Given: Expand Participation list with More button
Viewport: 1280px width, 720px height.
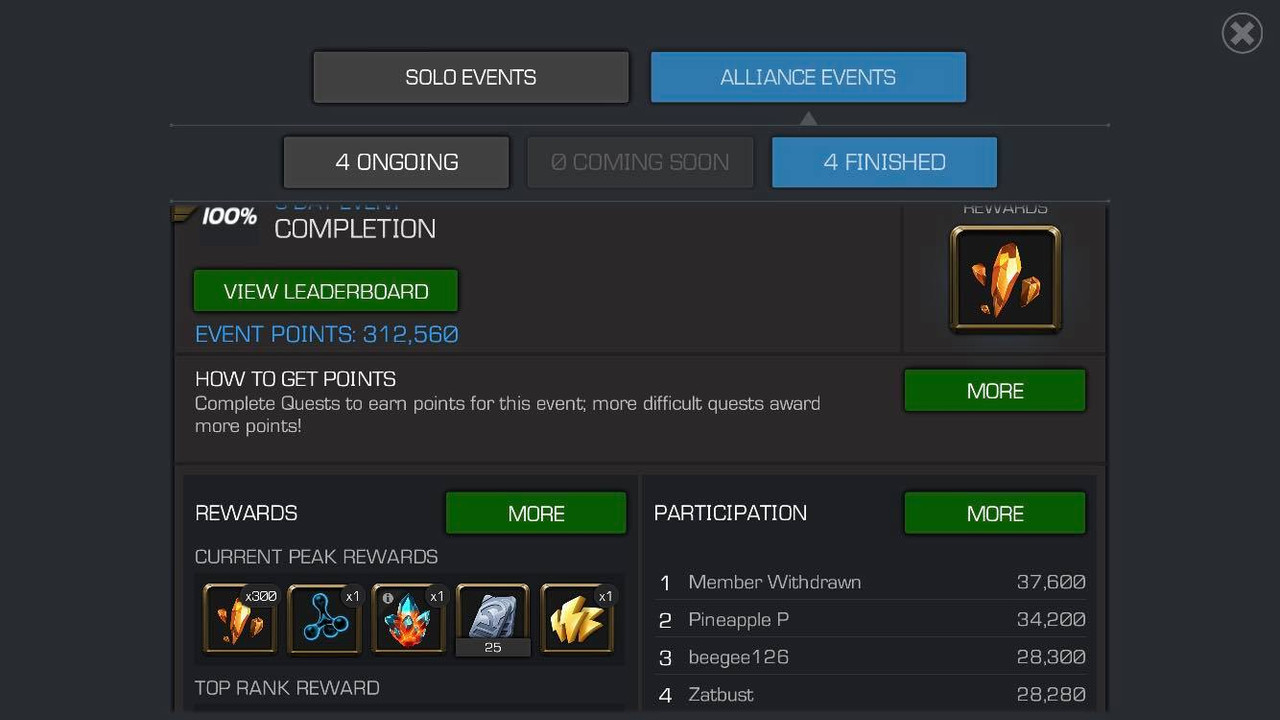Looking at the screenshot, I should tap(995, 513).
